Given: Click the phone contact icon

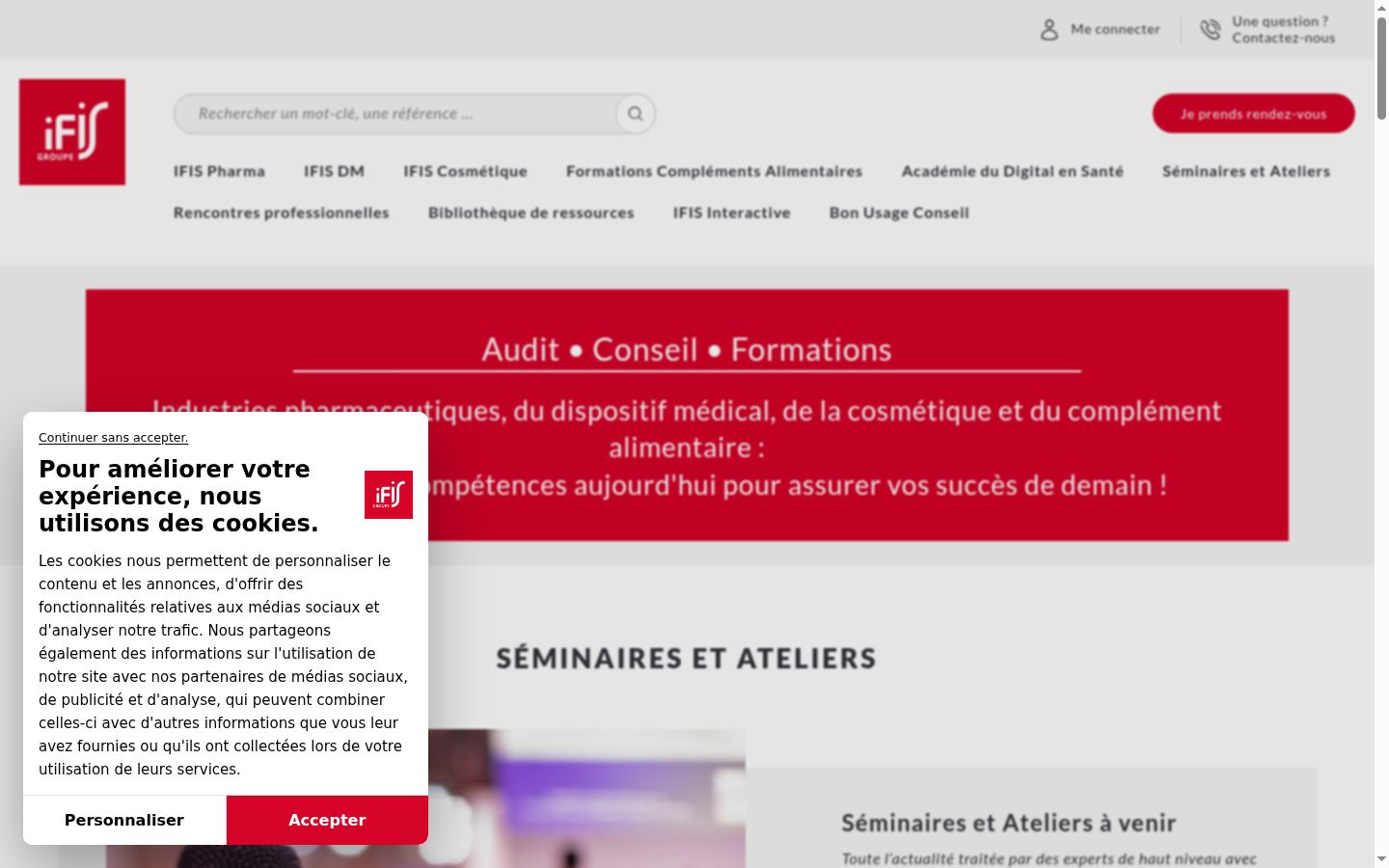Looking at the screenshot, I should click(1211, 30).
